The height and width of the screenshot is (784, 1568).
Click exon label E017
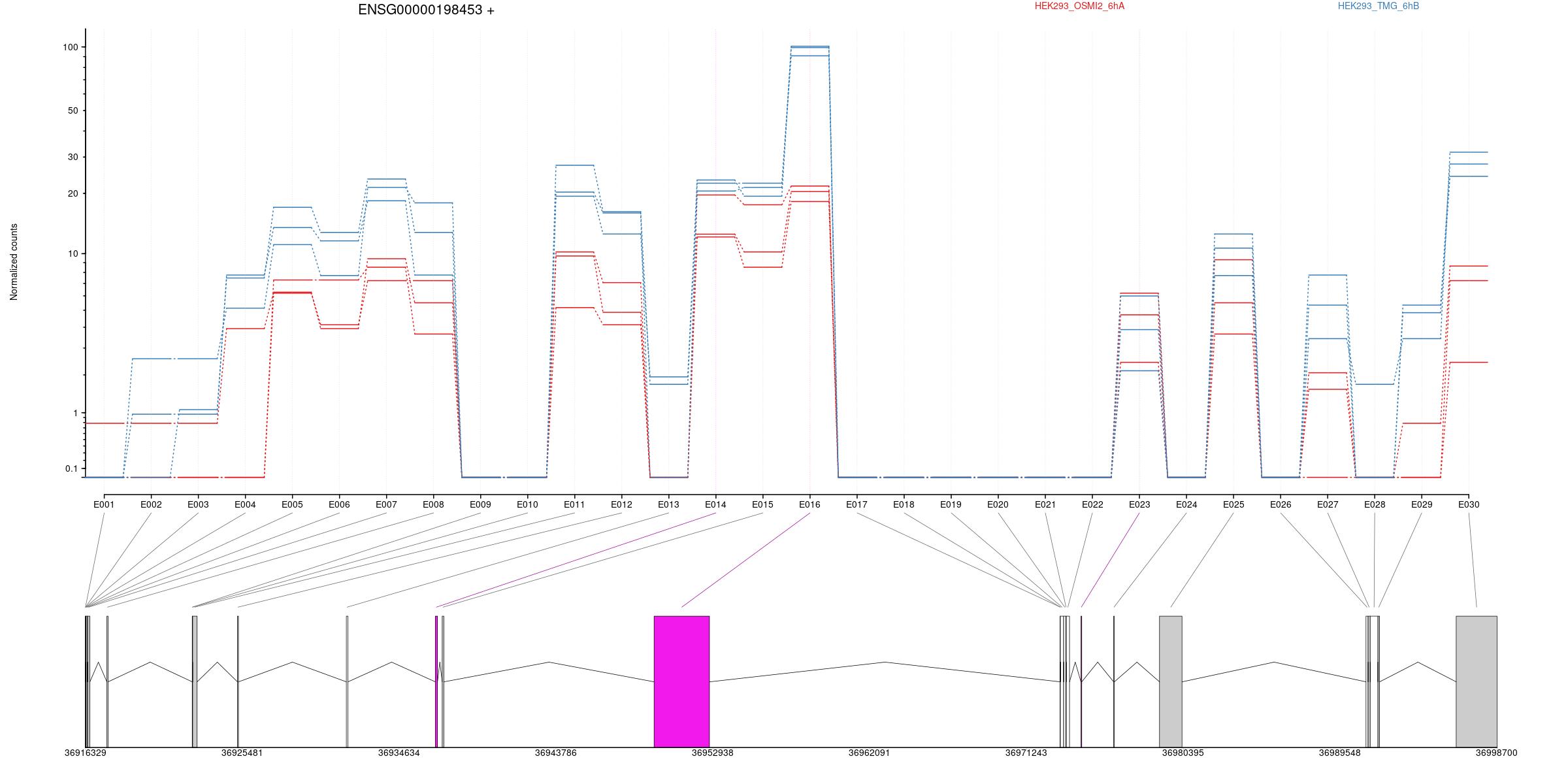[857, 504]
